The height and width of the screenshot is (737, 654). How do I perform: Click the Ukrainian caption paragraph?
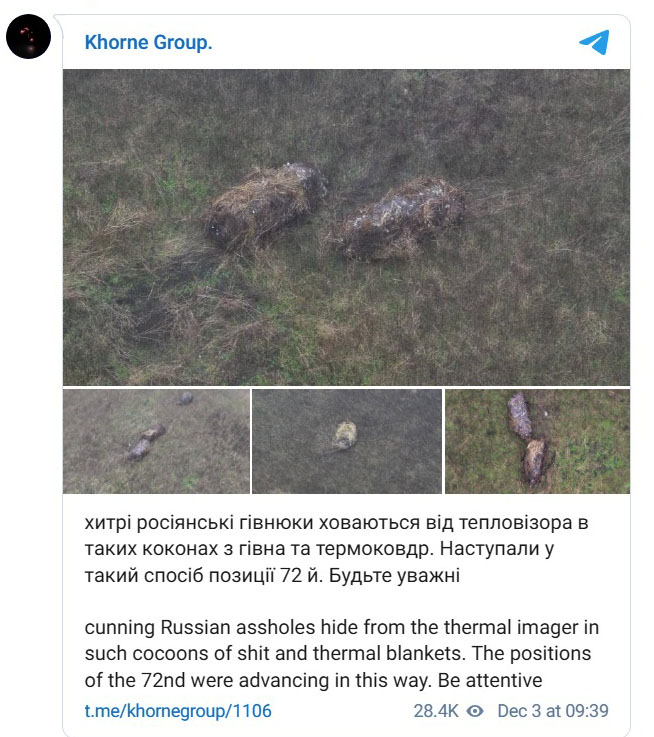(336, 549)
